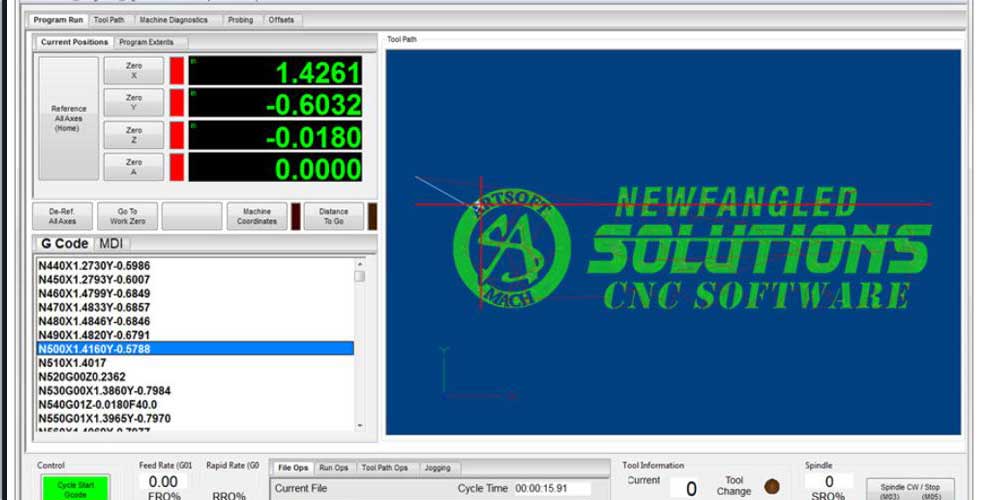
Task: Zero the Z axis
Action: point(134,135)
